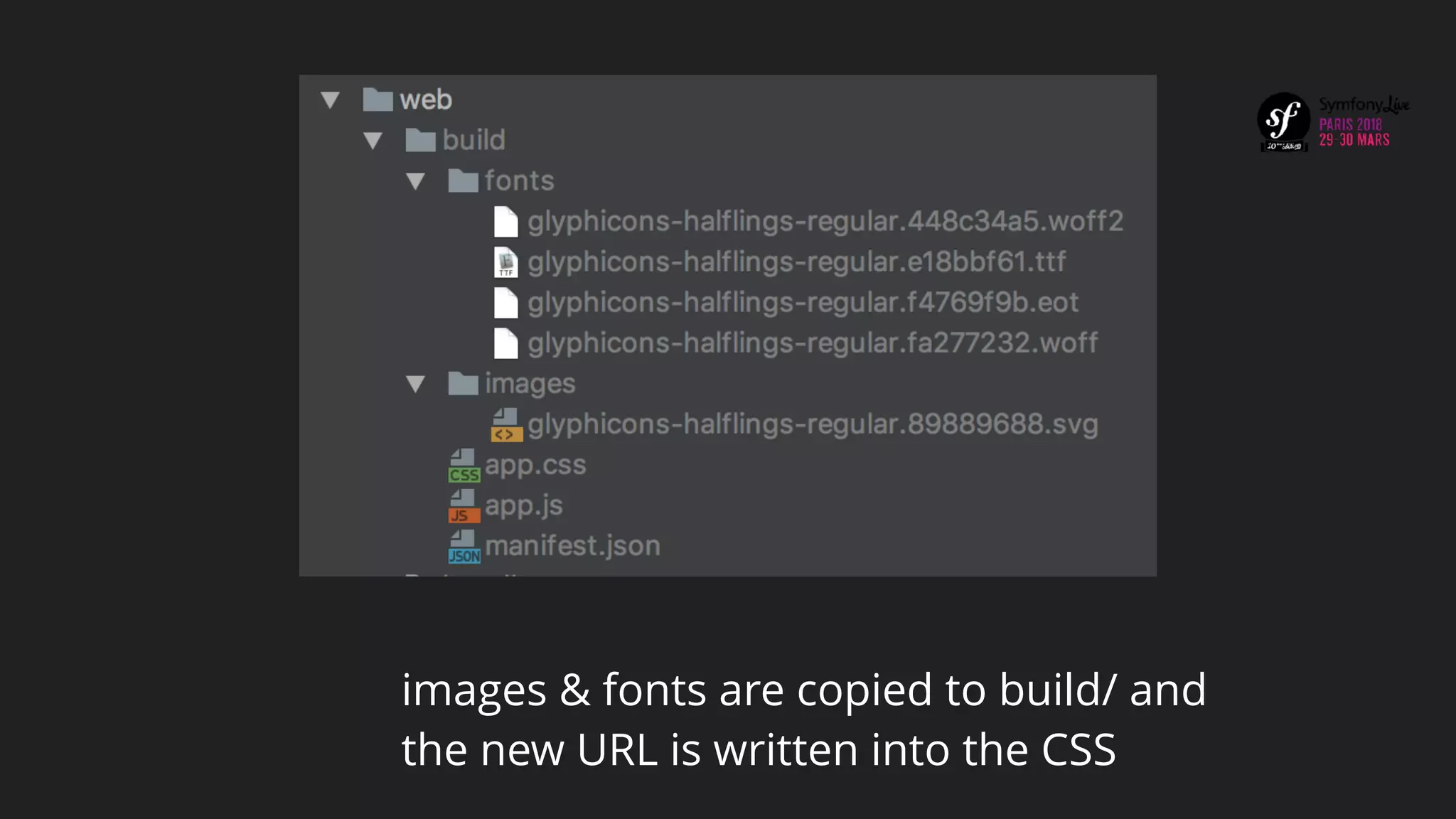This screenshot has width=1456, height=819.
Task: Select glyphicons-halflings-regular.fa277232.woff
Action: pos(813,343)
